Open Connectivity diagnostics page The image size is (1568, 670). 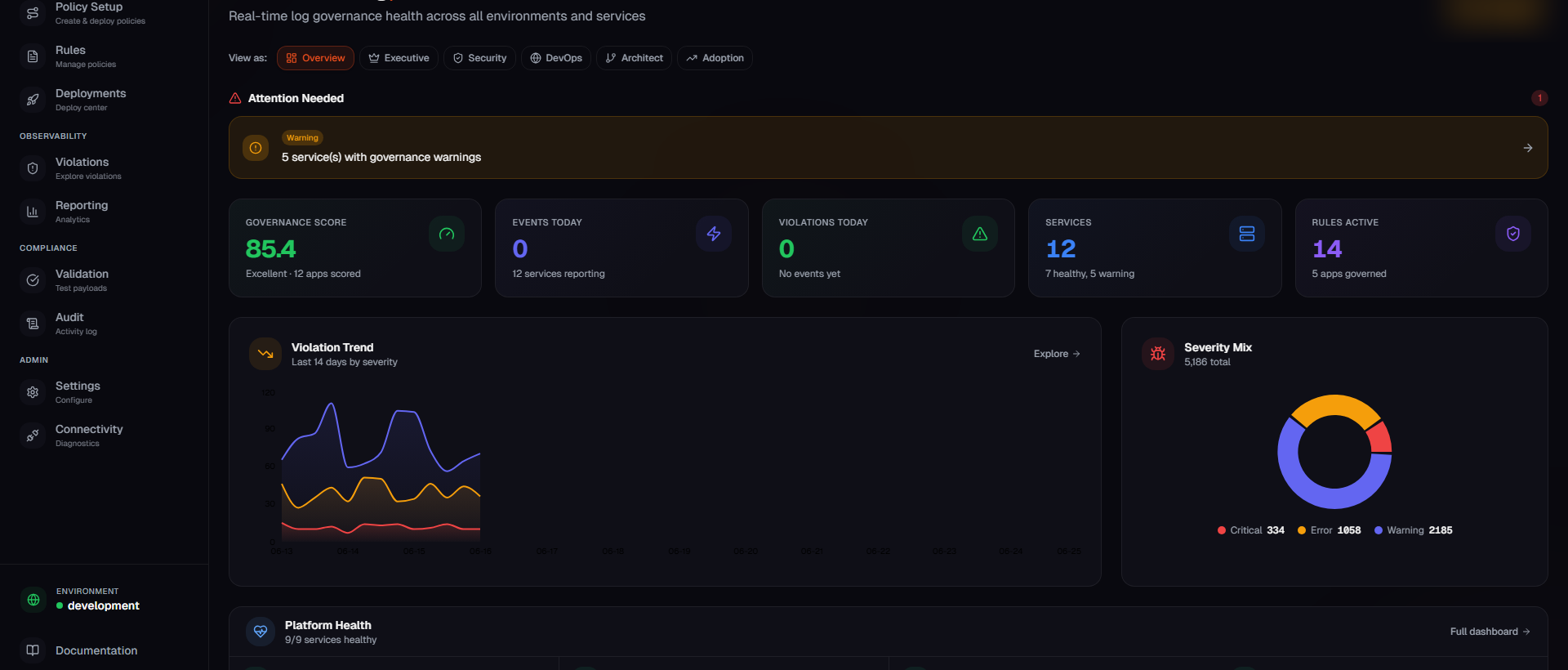104,435
